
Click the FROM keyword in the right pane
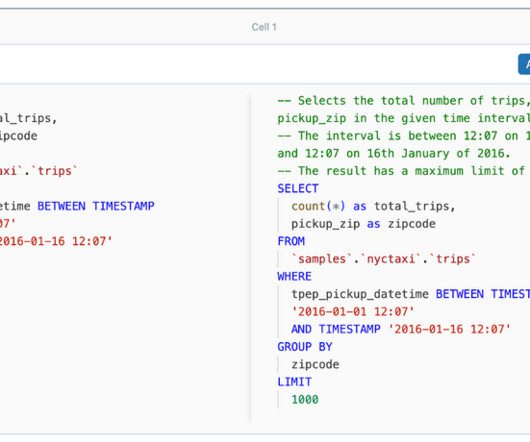[x=291, y=241]
